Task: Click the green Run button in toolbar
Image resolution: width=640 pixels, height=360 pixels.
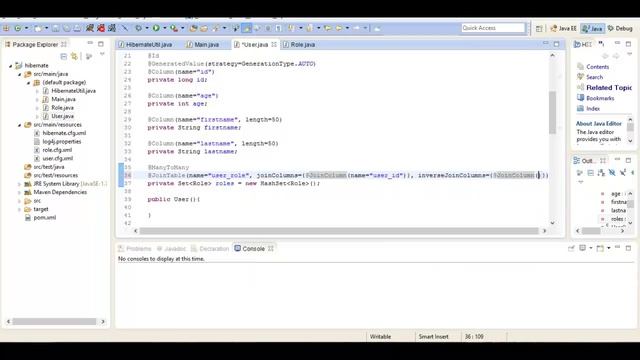Action: pos(156,28)
